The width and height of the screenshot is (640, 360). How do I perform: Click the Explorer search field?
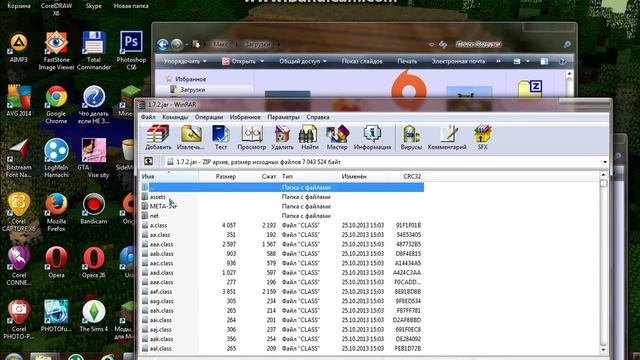coord(508,44)
